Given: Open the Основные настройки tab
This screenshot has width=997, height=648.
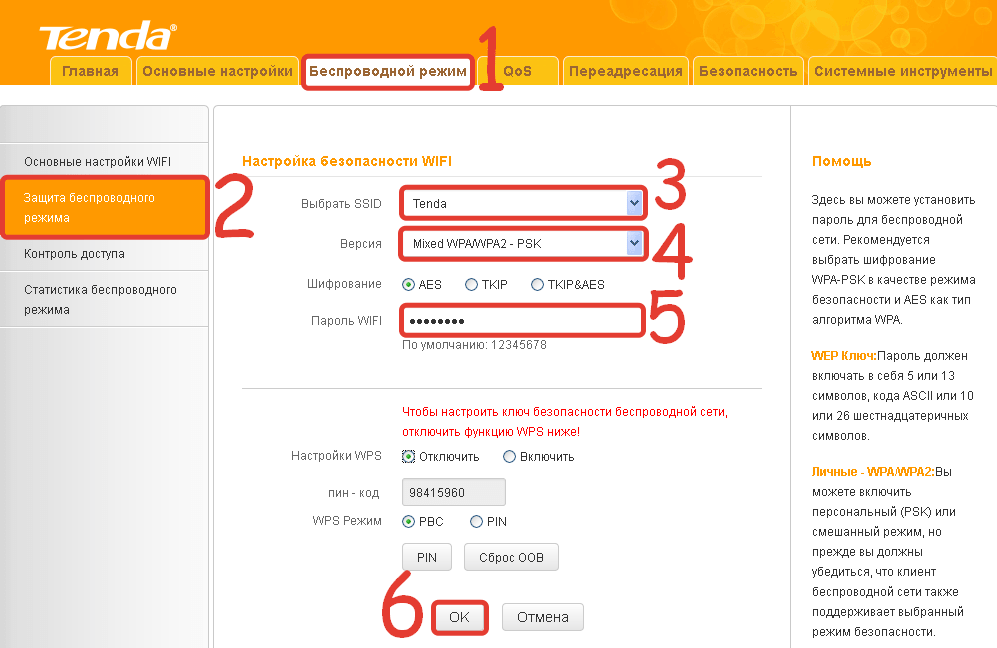Looking at the screenshot, I should [x=217, y=71].
